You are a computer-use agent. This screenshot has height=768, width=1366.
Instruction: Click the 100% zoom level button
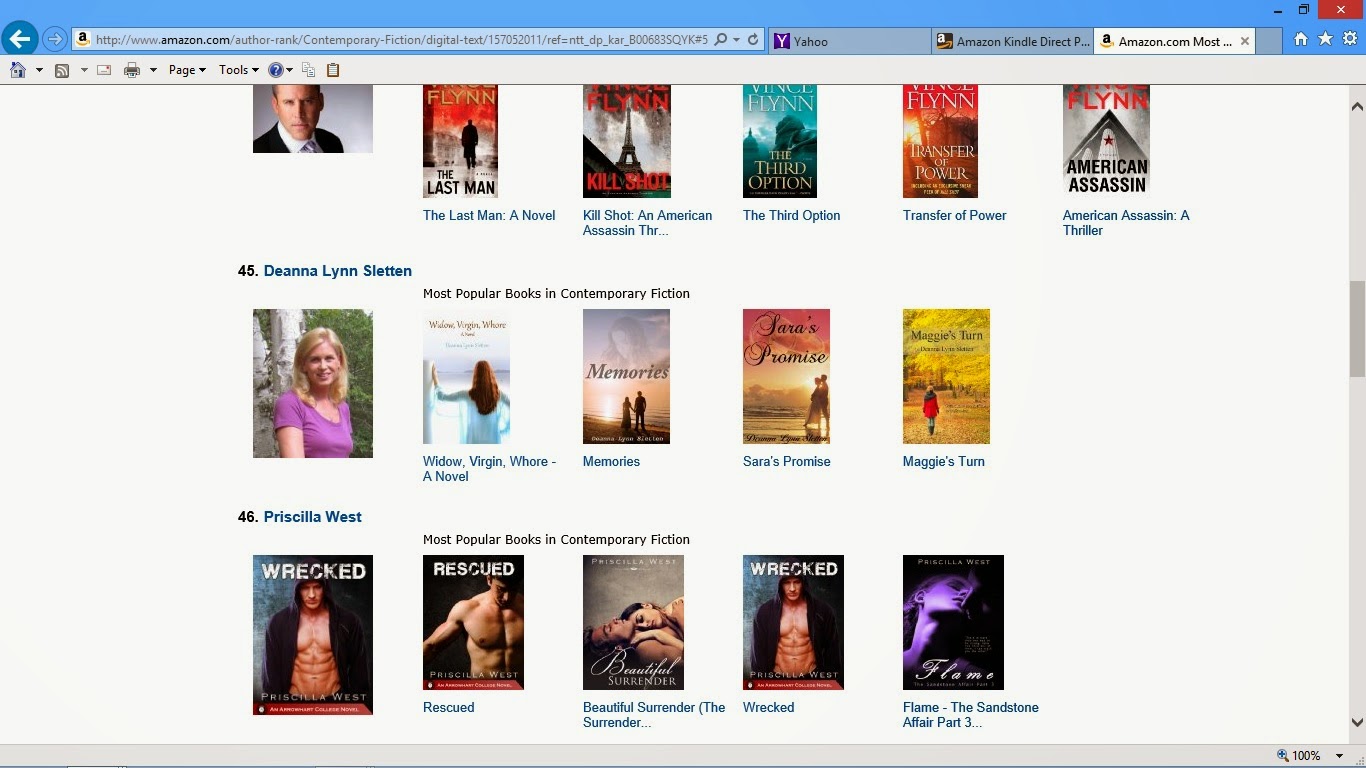coord(1299,756)
